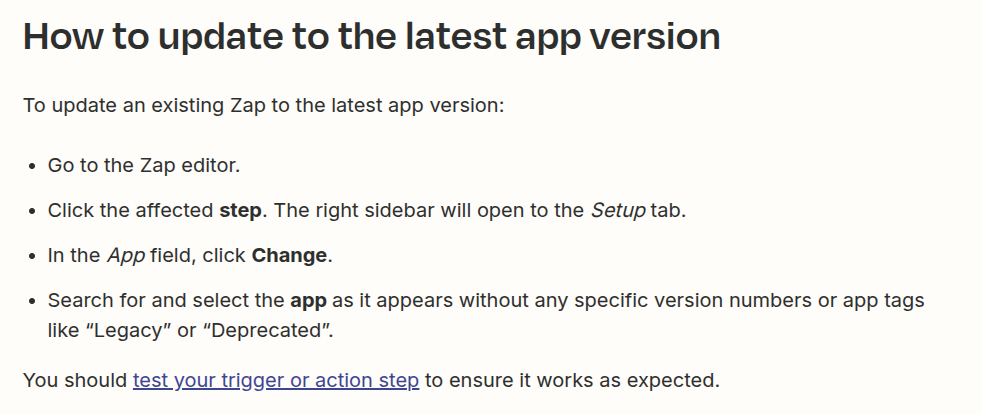
Task: Click the bullet dot before "In the App field"
Action: (32, 257)
